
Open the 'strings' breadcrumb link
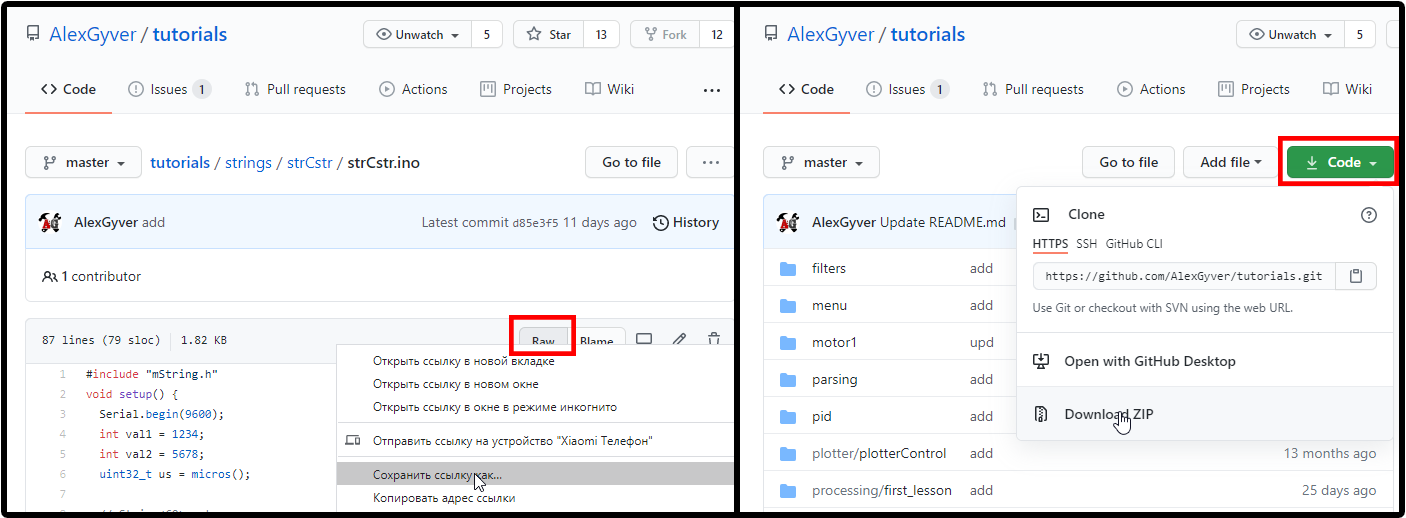click(248, 162)
